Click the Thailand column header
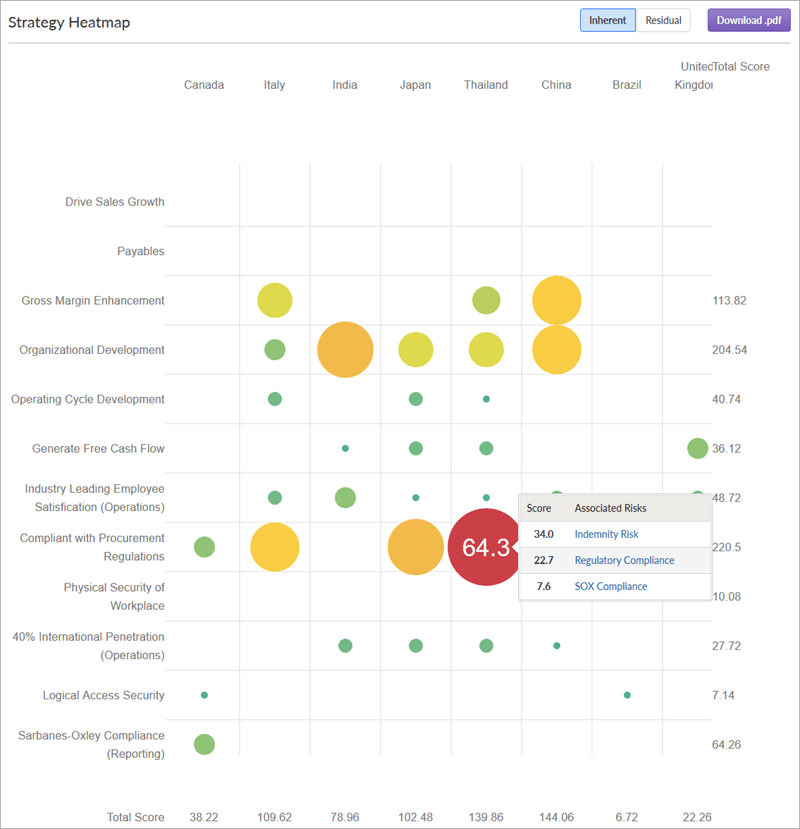800x829 pixels. tap(486, 85)
